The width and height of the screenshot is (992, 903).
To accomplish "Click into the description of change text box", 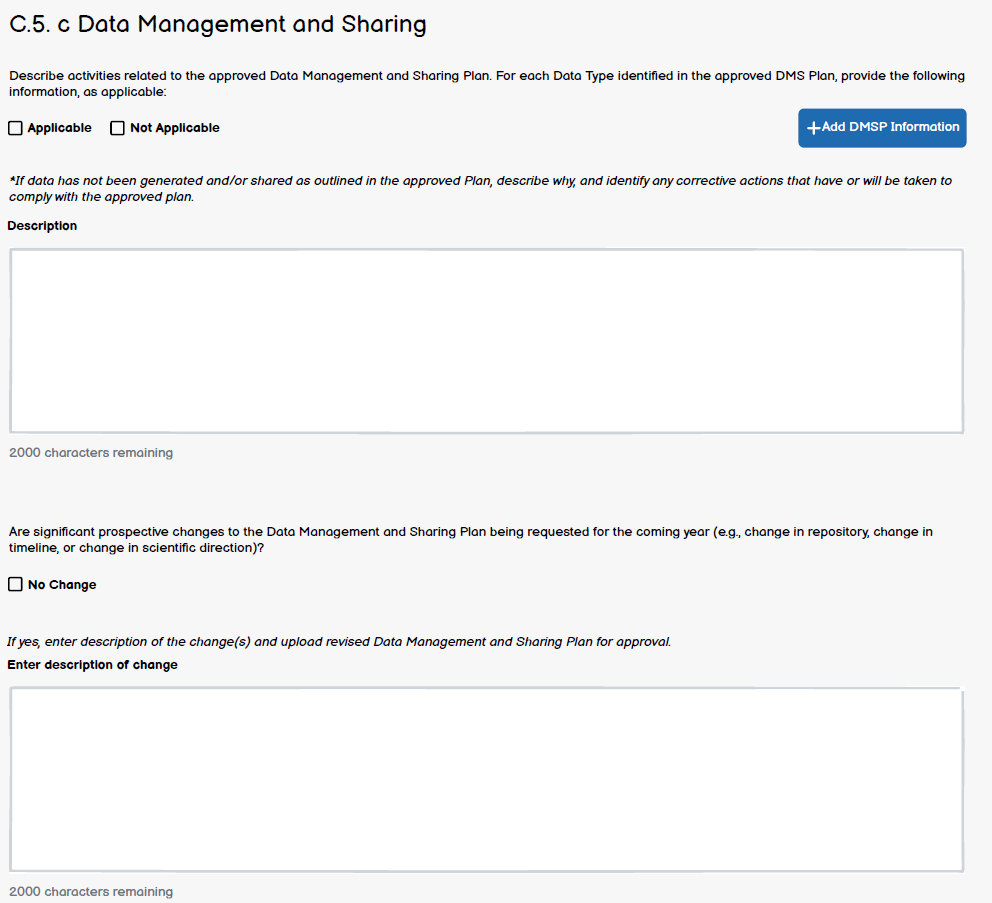I will pos(486,779).
